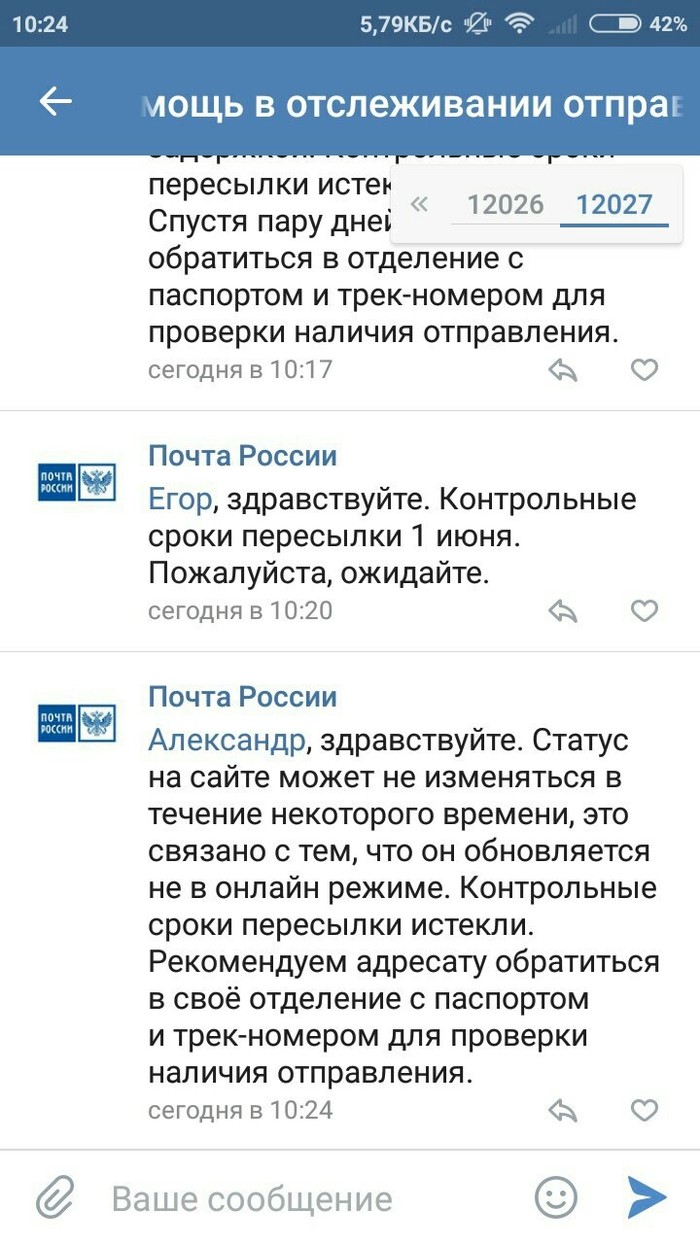Tap the back arrow in header
This screenshot has width=700, height=1244.
point(55,101)
